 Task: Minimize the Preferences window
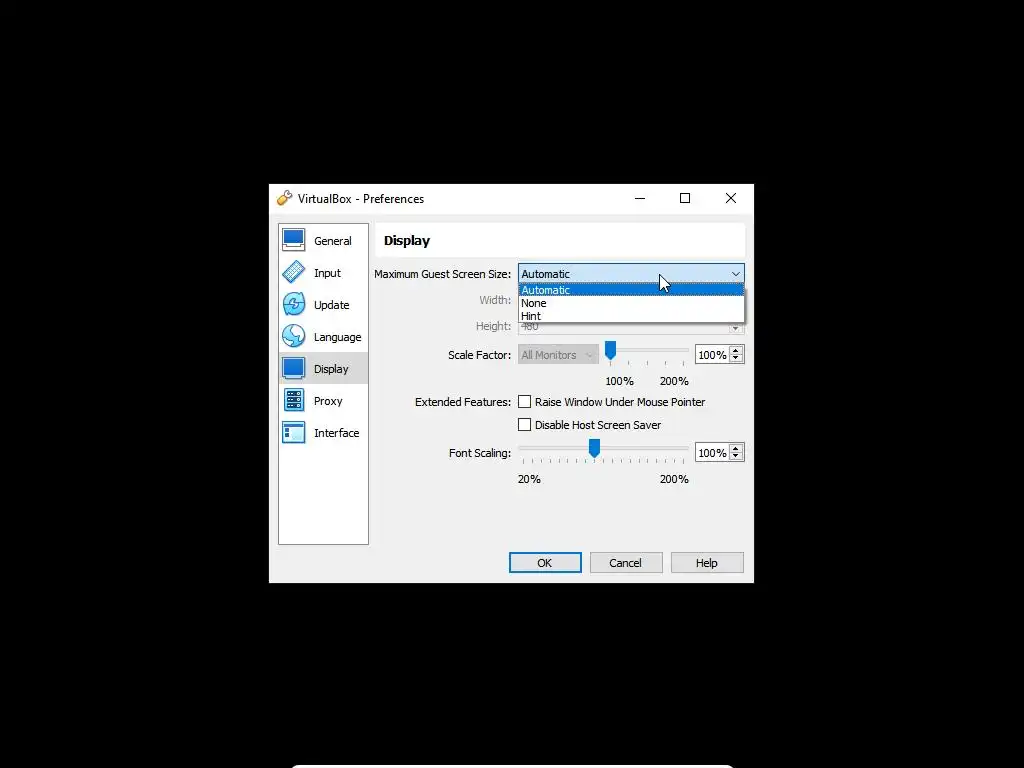pyautogui.click(x=640, y=199)
